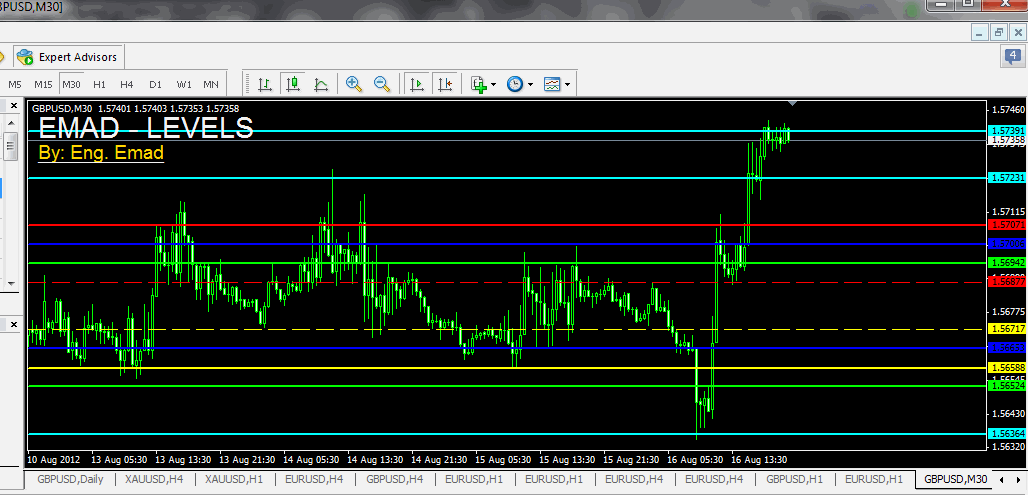Expand the indicators list dropdown arrow
1028x495 pixels.
click(494, 84)
